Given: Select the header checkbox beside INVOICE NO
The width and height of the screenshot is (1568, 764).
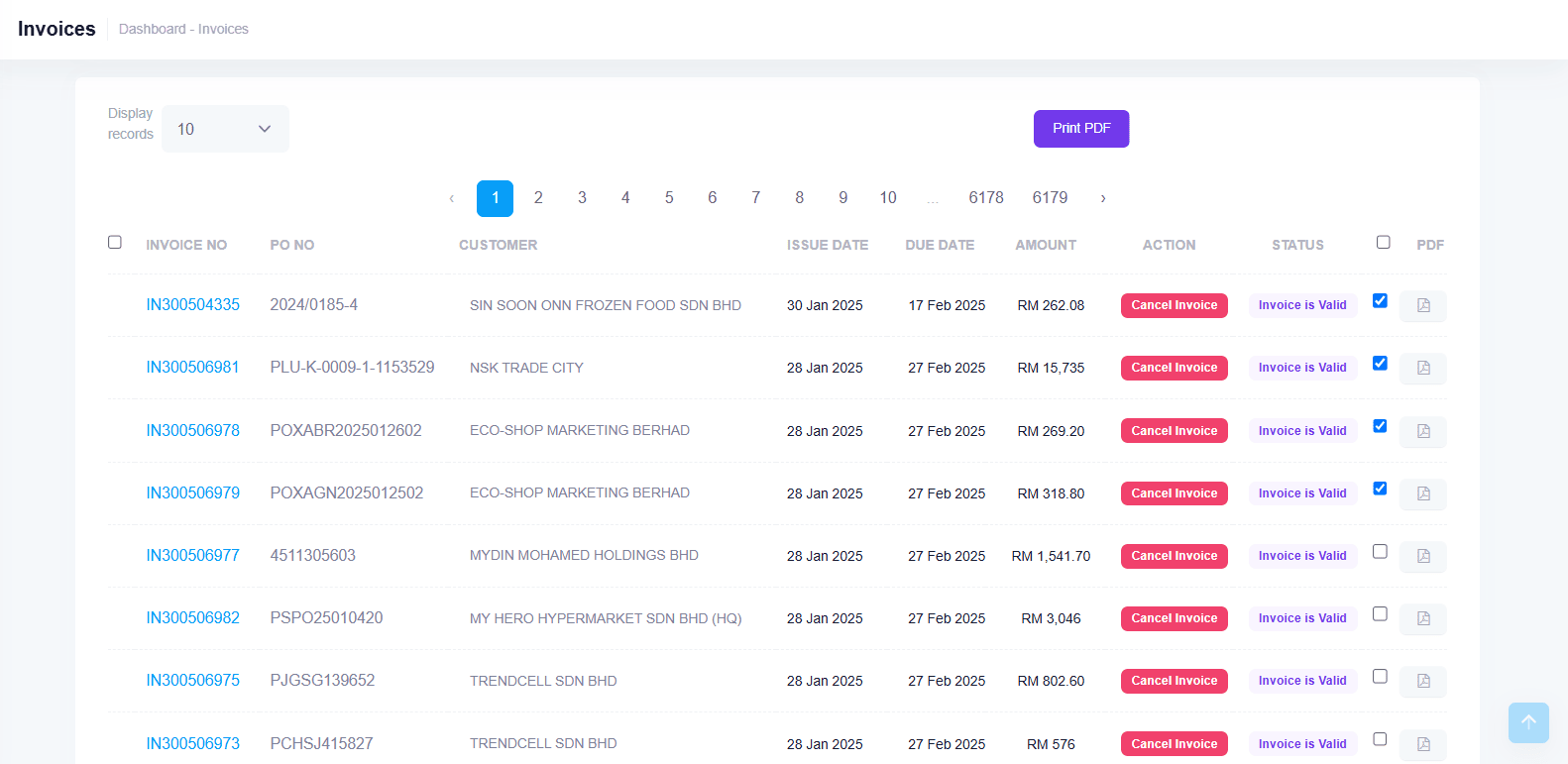Looking at the screenshot, I should pyautogui.click(x=115, y=243).
